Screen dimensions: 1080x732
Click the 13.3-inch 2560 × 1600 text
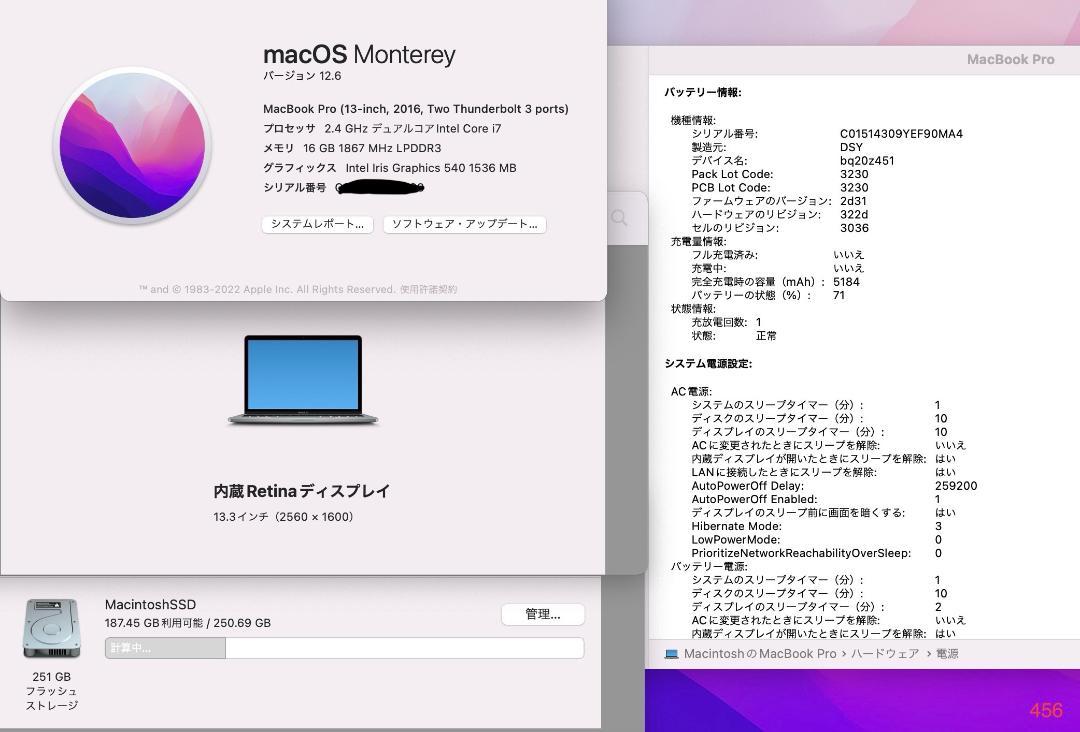[283, 517]
